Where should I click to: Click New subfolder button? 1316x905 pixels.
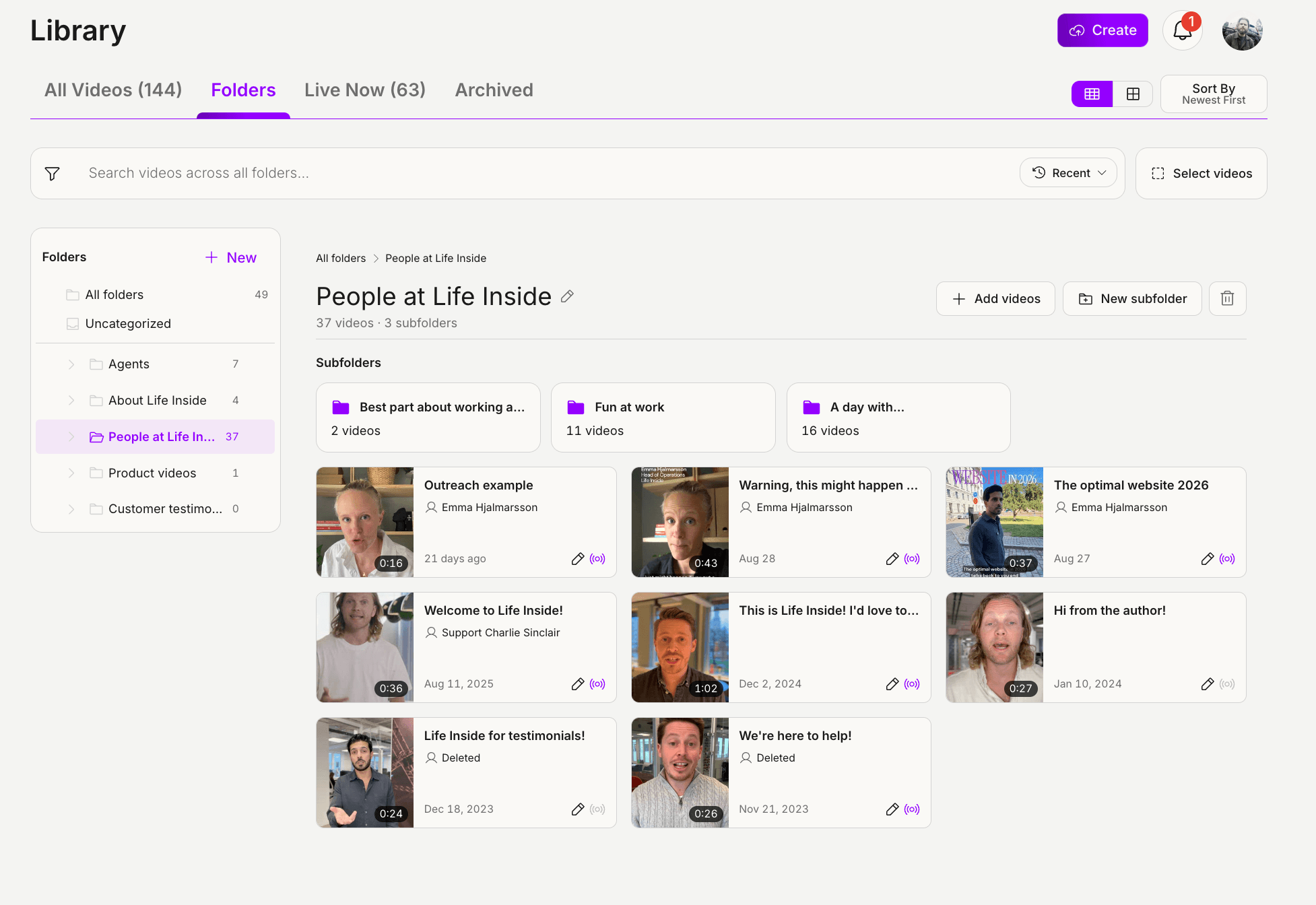coord(1132,298)
